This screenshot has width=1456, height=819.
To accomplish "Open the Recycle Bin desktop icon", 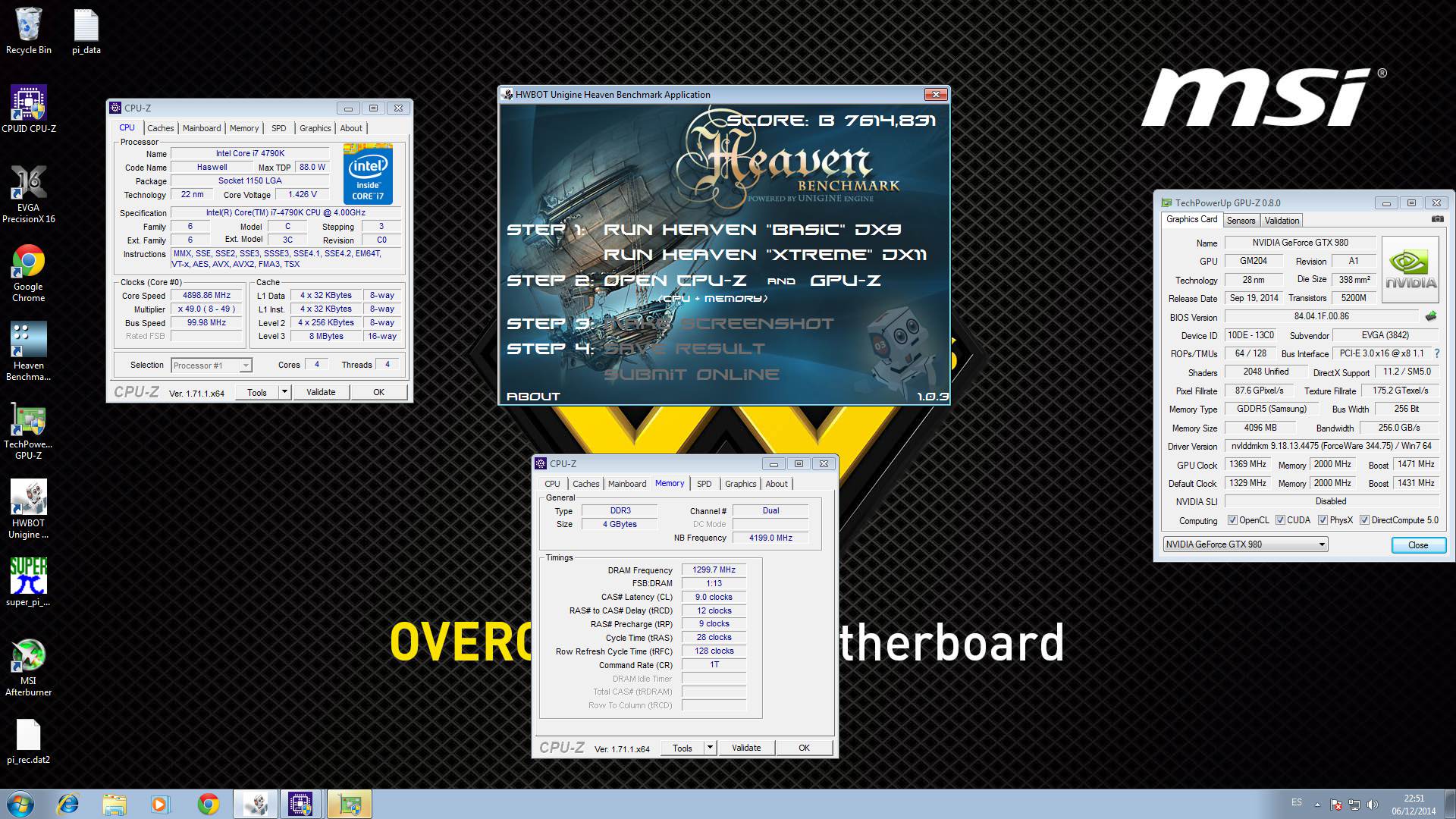I will [29, 31].
